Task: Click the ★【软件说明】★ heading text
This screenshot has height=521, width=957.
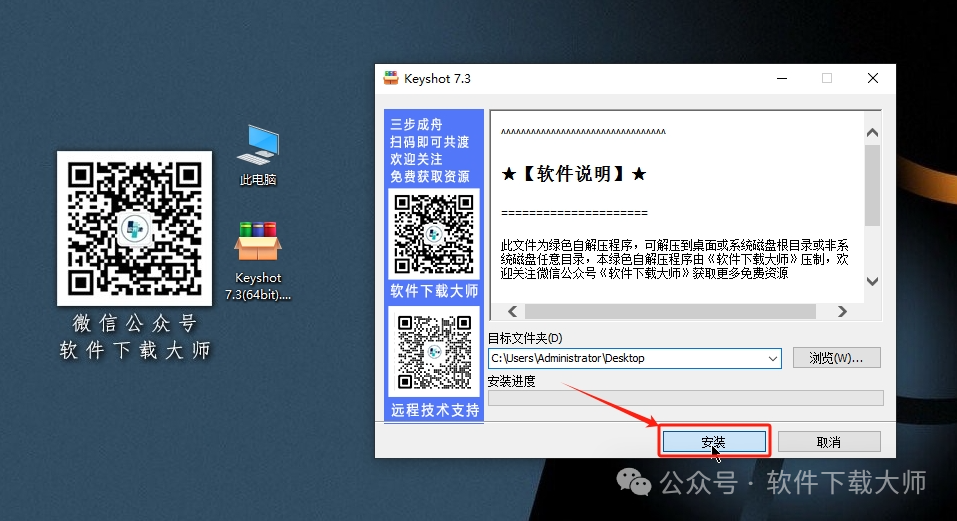Action: pos(573,174)
